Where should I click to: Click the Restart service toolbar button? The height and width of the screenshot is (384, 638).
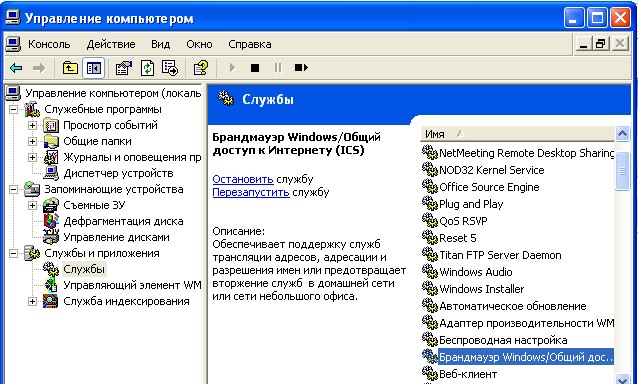pos(301,68)
